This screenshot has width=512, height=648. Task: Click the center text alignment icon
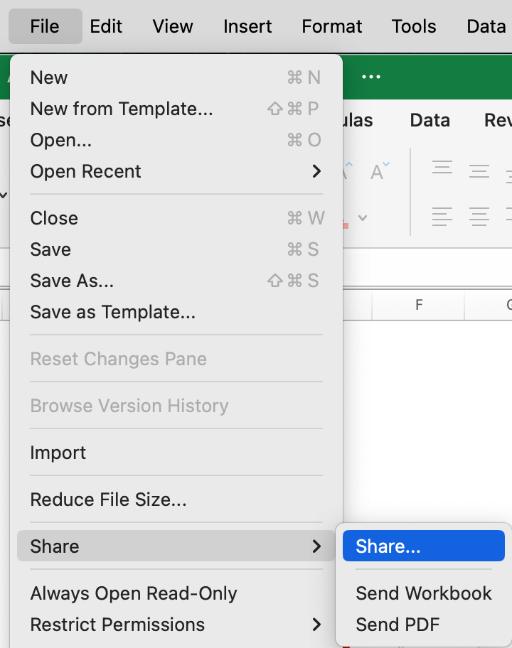[479, 217]
